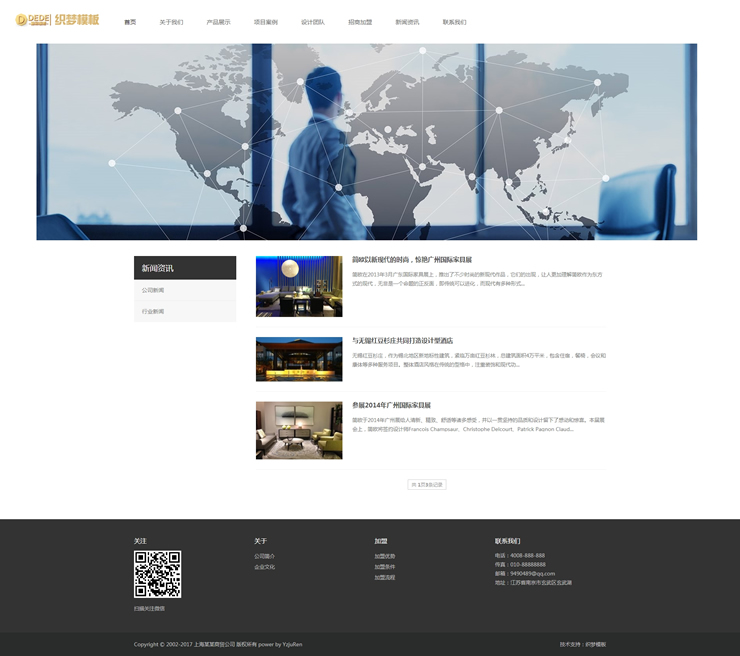Click the DEDE 织梦模板 logo
740x656 pixels.
pos(57,21)
